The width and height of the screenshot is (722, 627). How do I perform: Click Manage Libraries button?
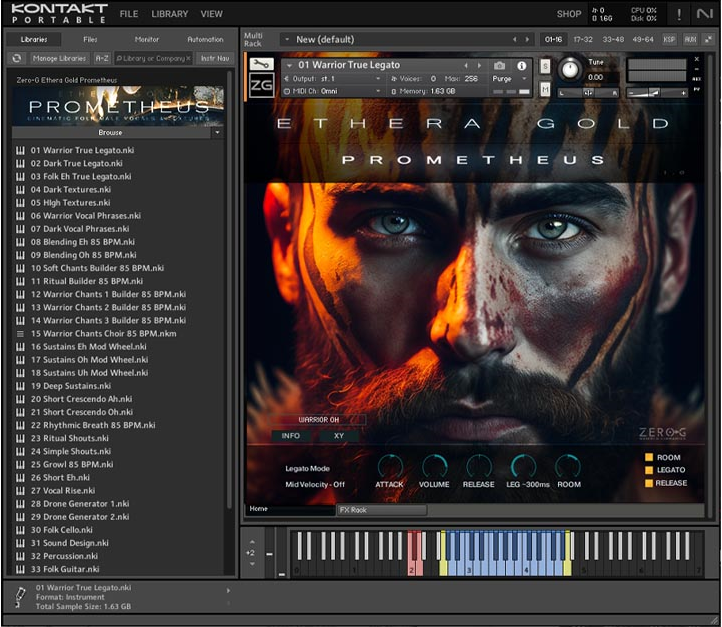[59, 58]
